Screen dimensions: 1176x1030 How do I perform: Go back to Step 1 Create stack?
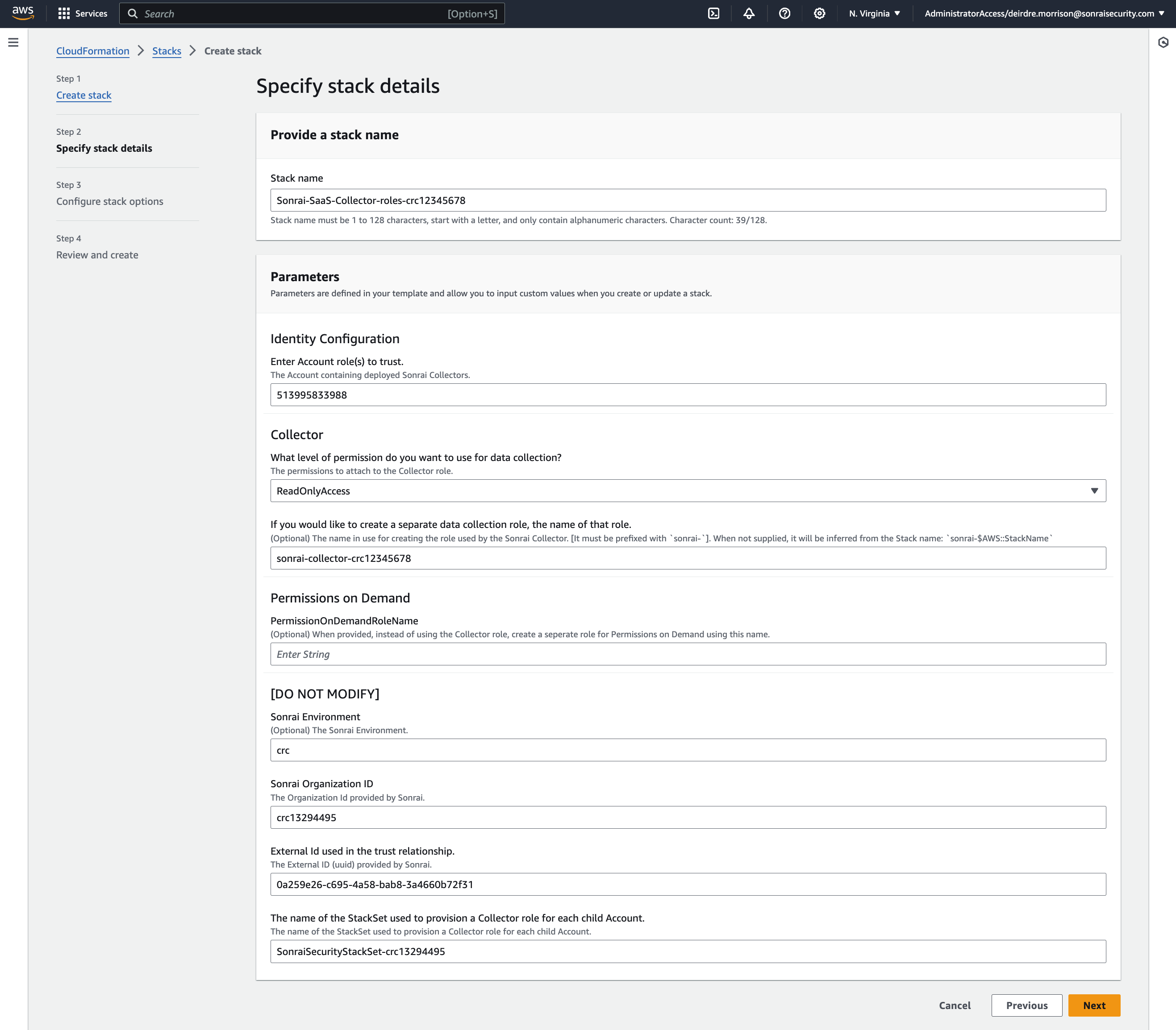pyautogui.click(x=84, y=96)
